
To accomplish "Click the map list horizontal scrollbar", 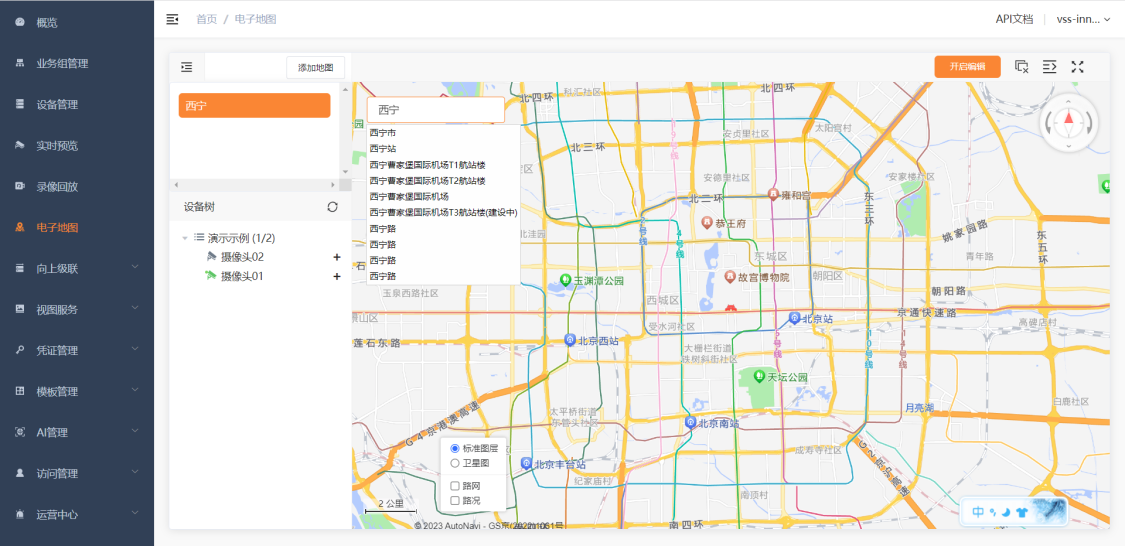I will click(x=254, y=184).
